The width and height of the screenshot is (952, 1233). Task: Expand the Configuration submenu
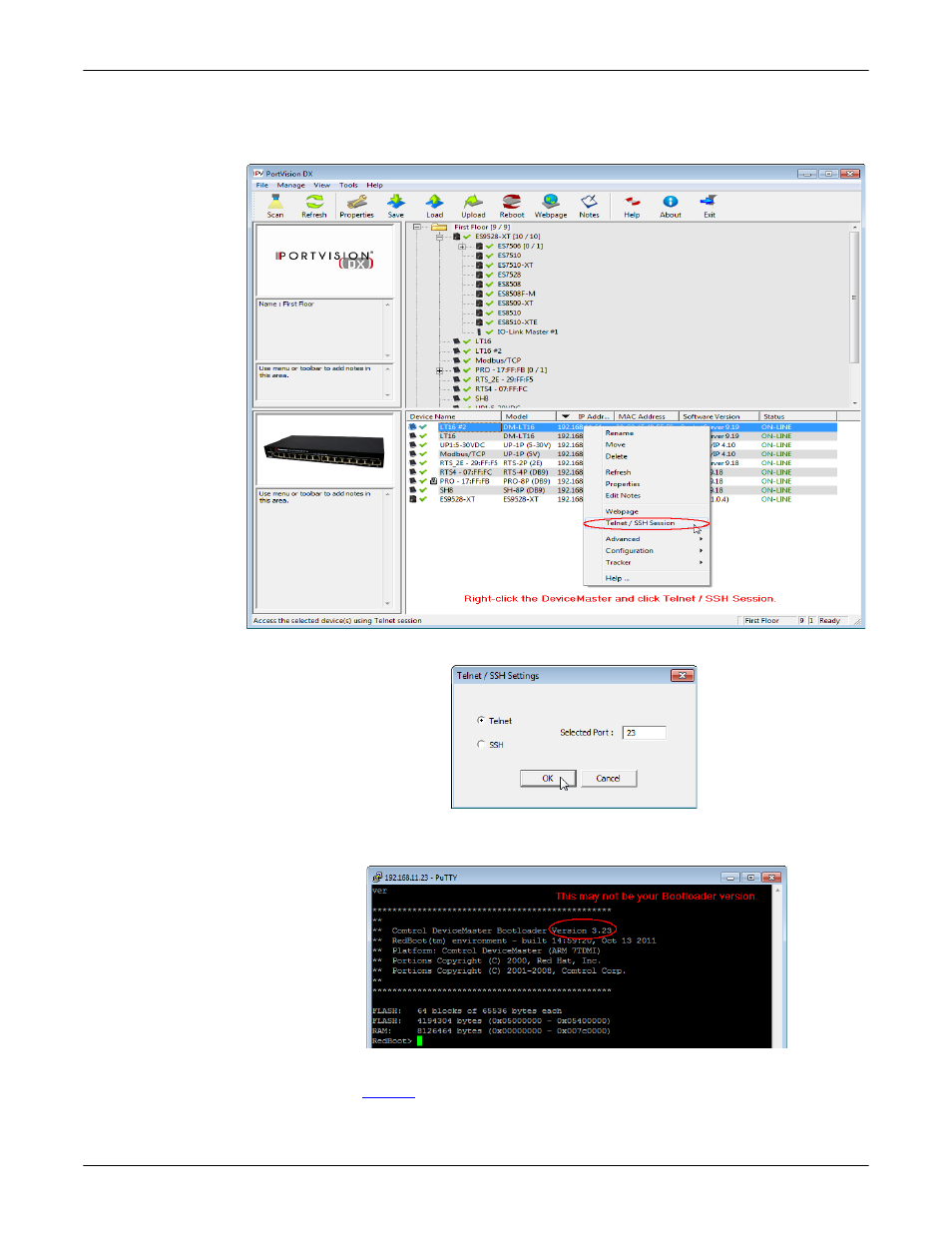646,551
